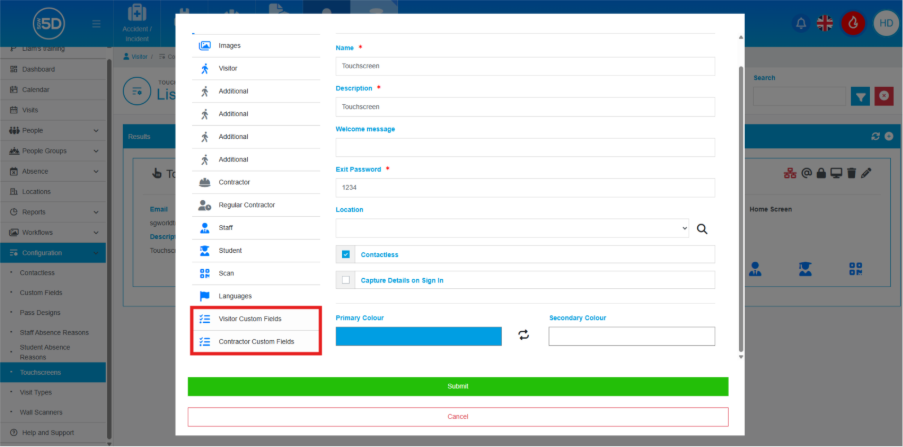Click the dialog's vertical scrollbar

(x=741, y=207)
